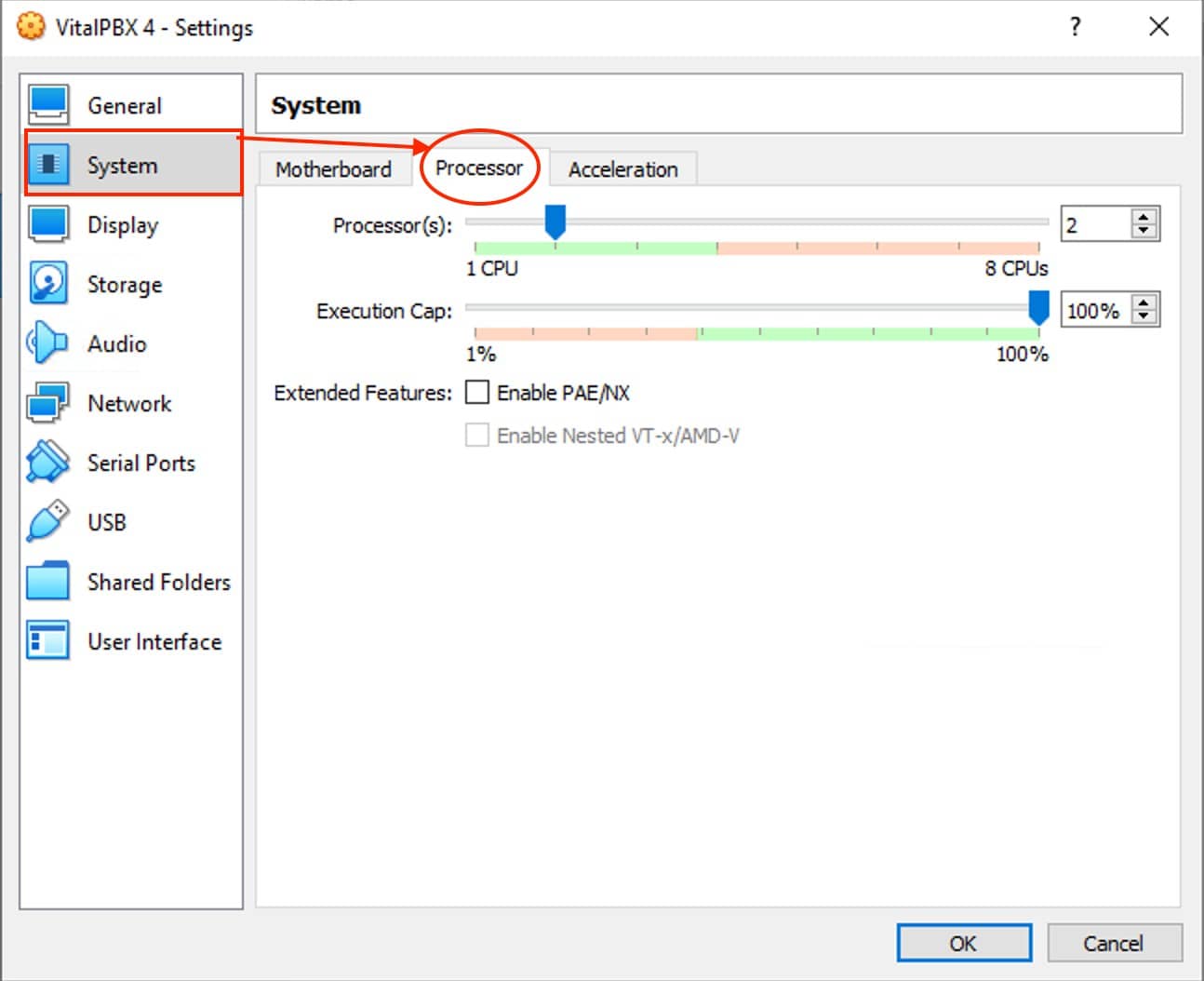This screenshot has height=981, width=1204.
Task: Click the Execution Cap slider handle
Action: 1038,308
